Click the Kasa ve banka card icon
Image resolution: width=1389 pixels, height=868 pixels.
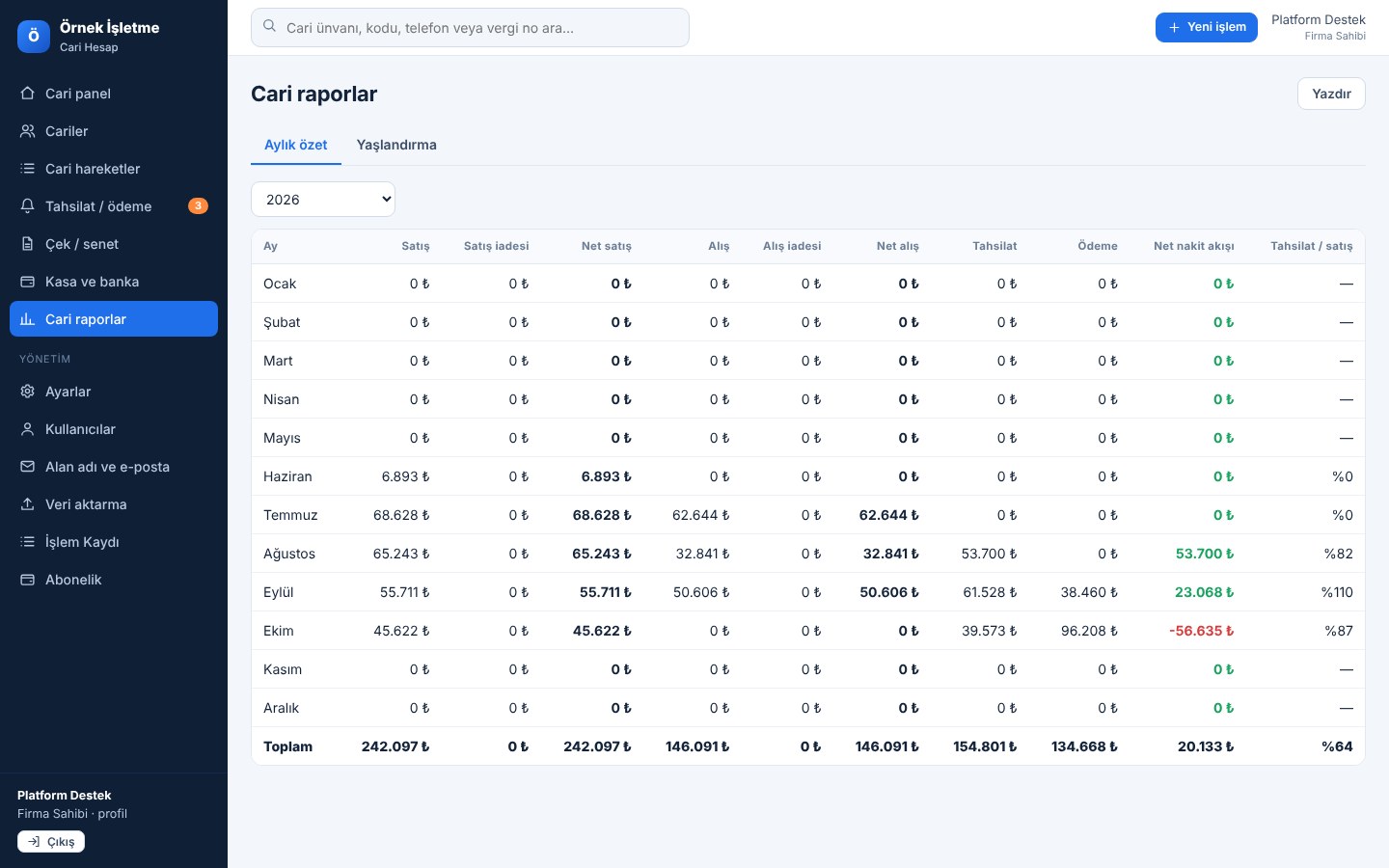(28, 282)
